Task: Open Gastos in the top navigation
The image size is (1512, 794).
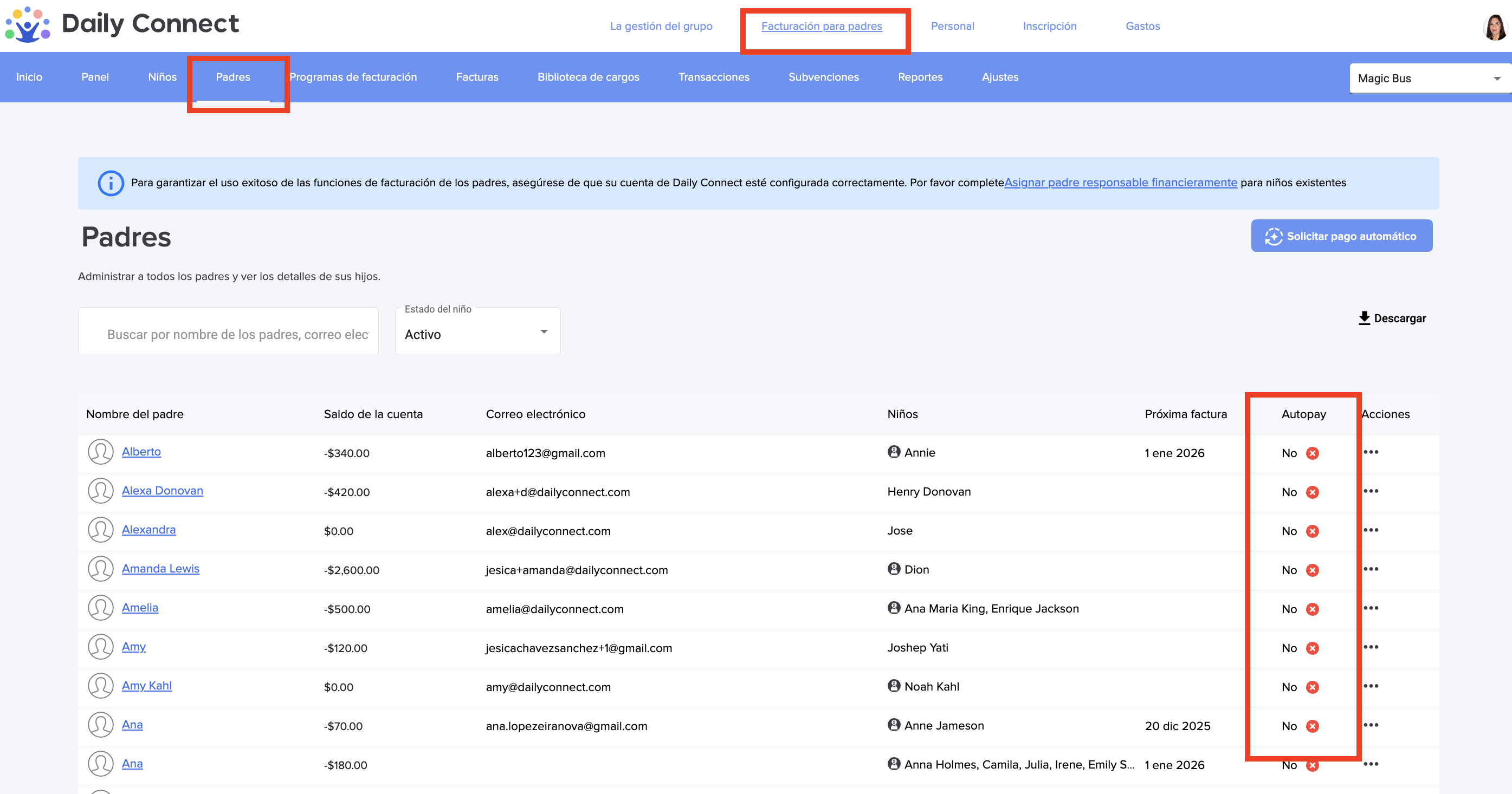Action: coord(1142,26)
